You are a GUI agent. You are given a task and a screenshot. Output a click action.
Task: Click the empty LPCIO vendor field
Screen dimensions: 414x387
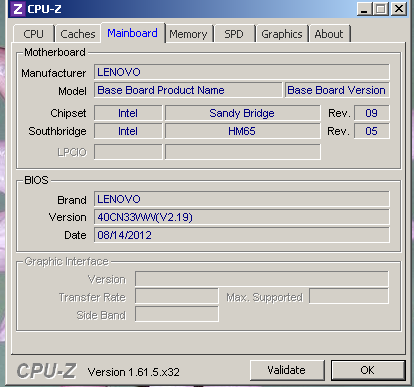click(x=128, y=152)
